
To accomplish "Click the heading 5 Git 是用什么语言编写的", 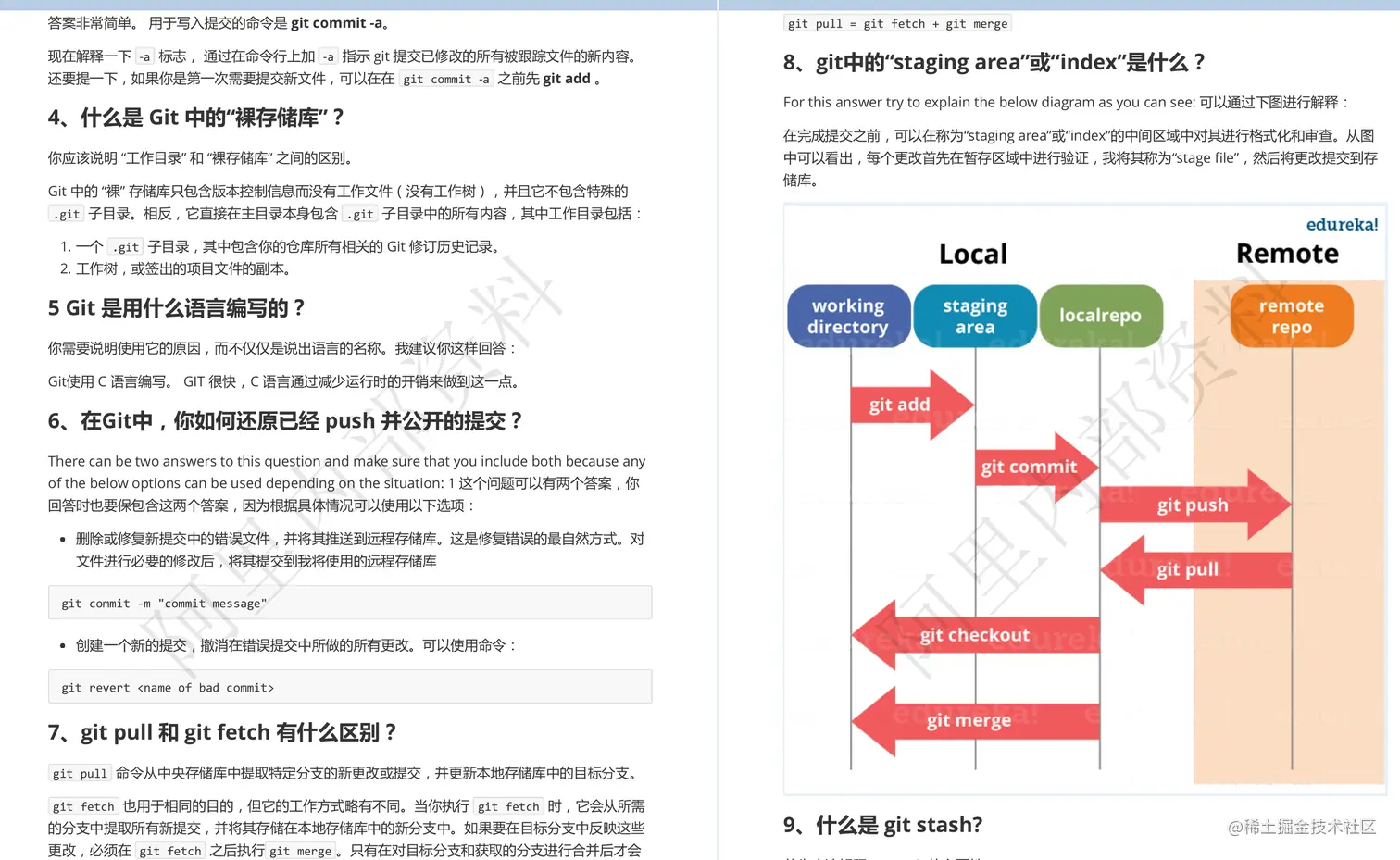I will pyautogui.click(x=176, y=308).
